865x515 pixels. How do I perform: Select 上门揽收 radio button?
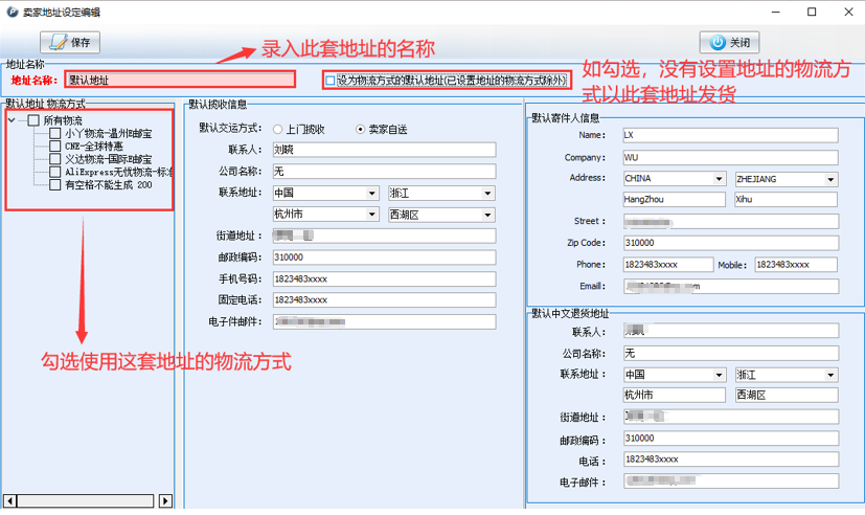277,130
